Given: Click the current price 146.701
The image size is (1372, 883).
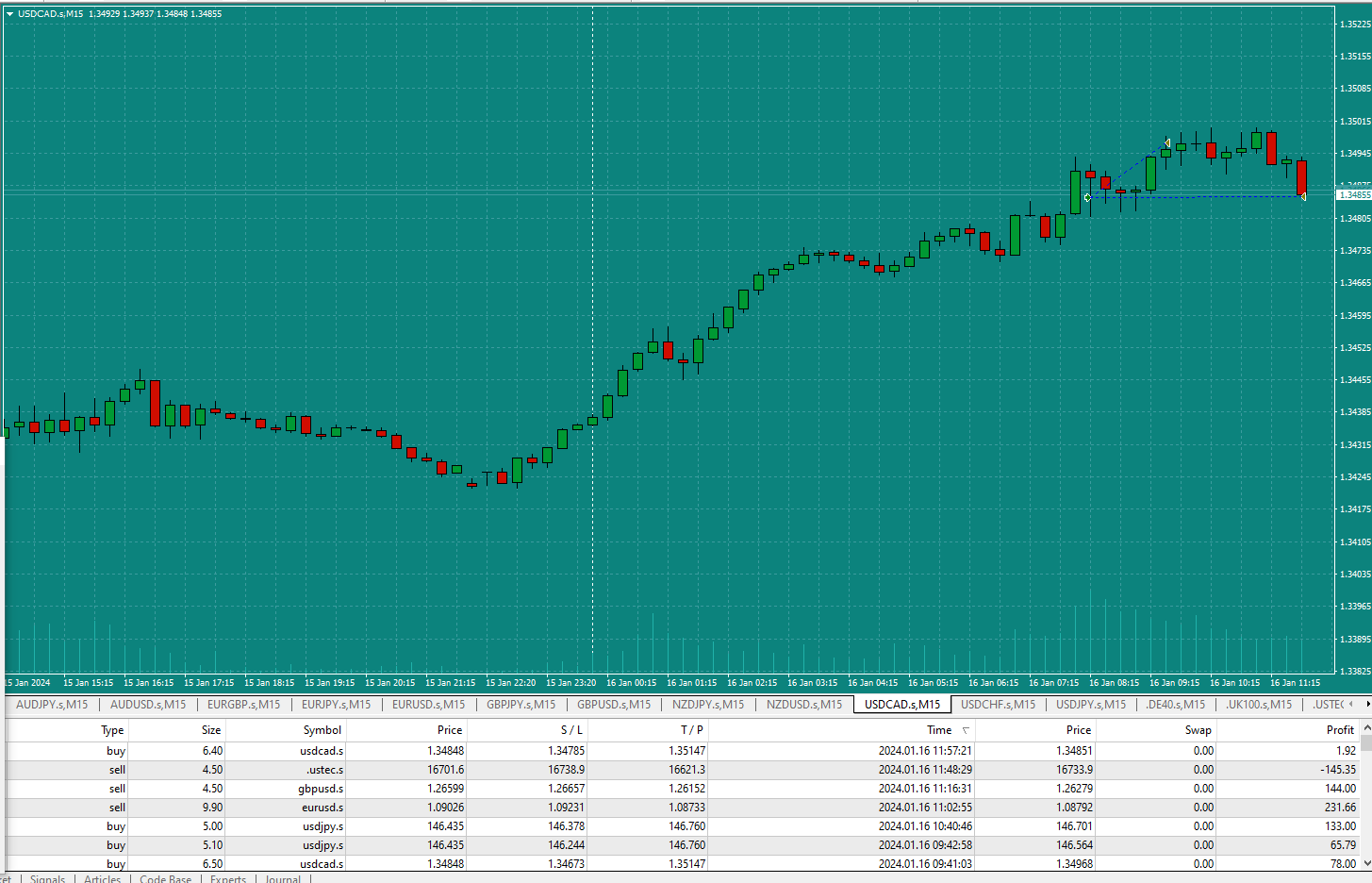Looking at the screenshot, I should click(x=1074, y=826).
